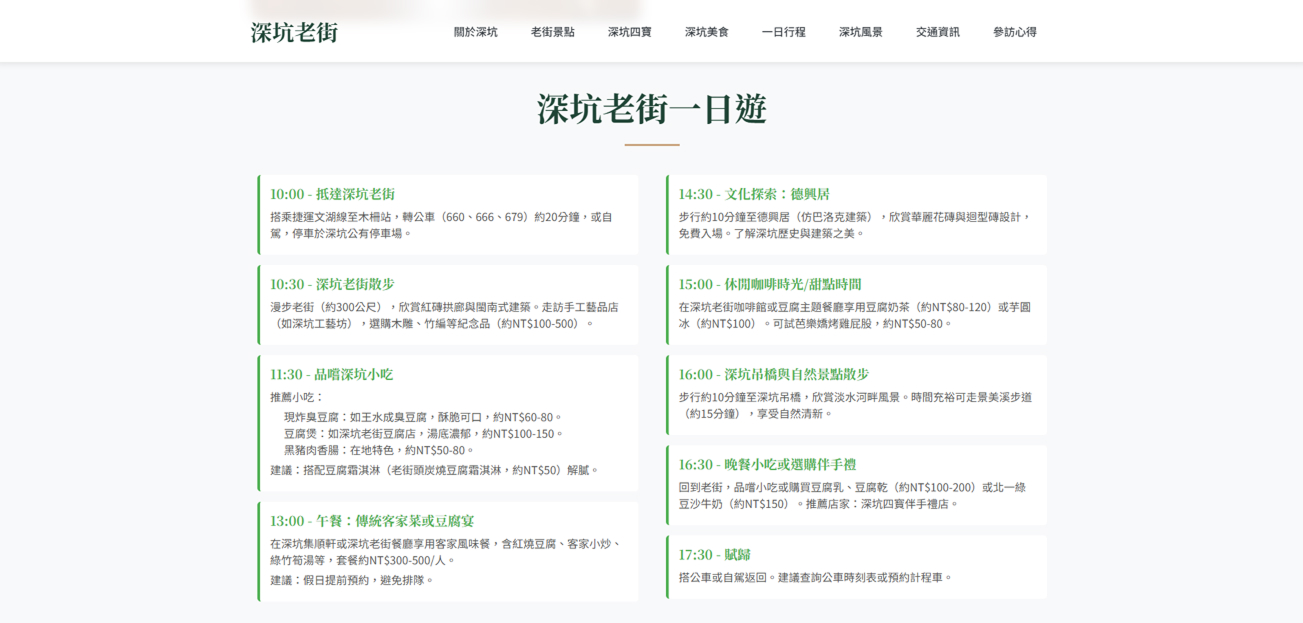
Task: Click the 13:00 午餐 傳統客家菜 heading
Action: tap(372, 521)
